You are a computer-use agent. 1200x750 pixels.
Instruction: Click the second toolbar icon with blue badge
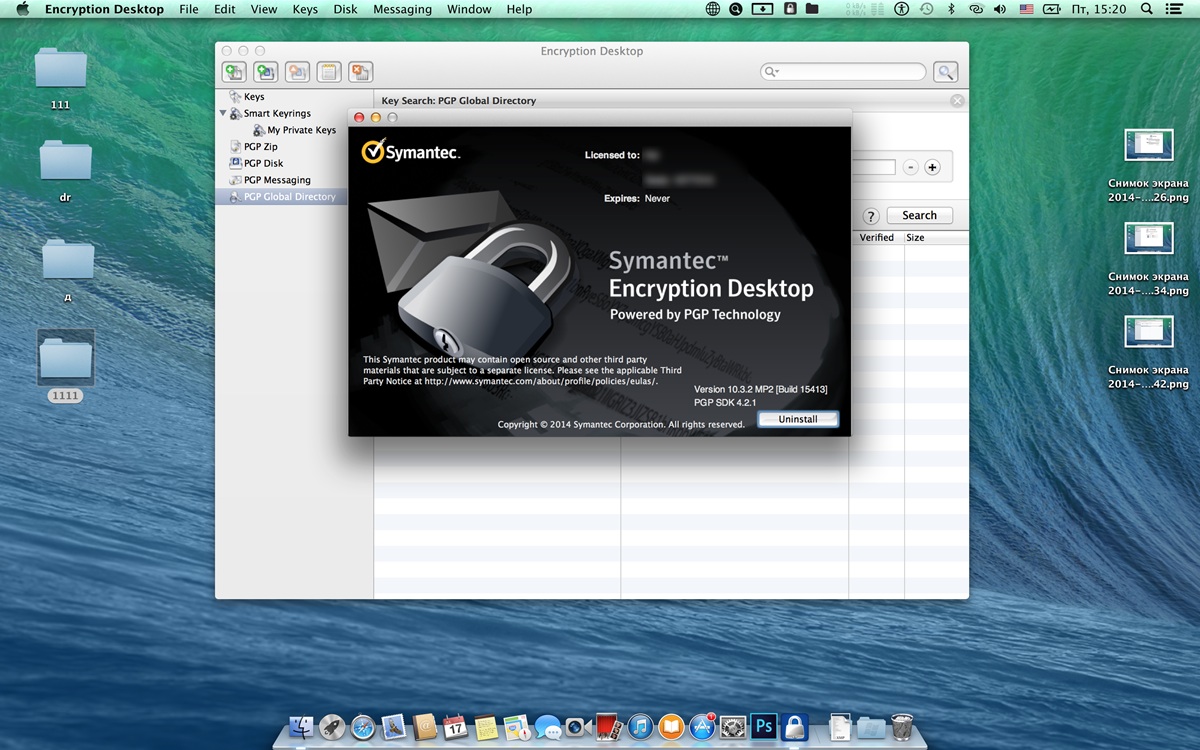tap(265, 71)
